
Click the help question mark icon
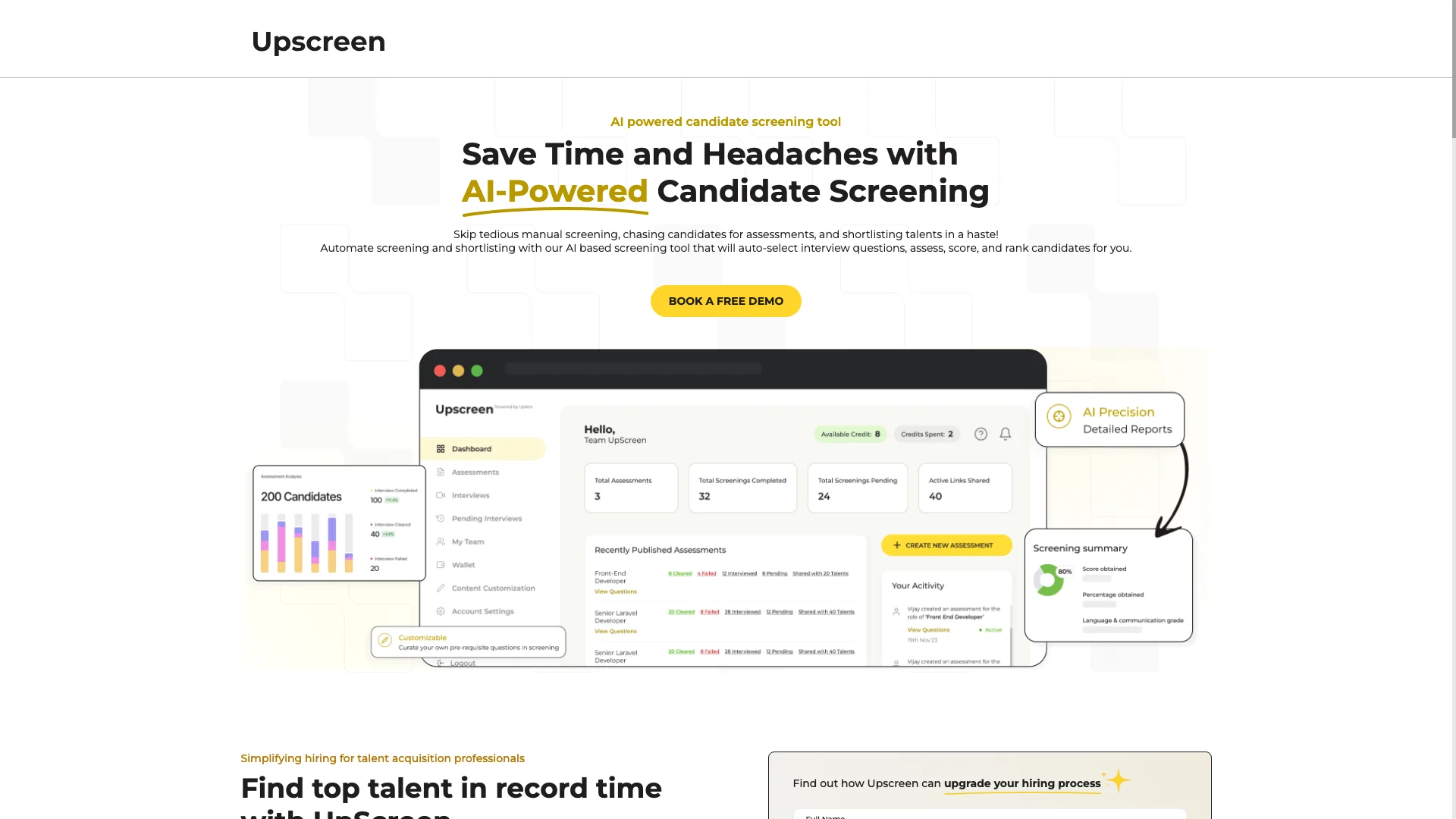(981, 433)
